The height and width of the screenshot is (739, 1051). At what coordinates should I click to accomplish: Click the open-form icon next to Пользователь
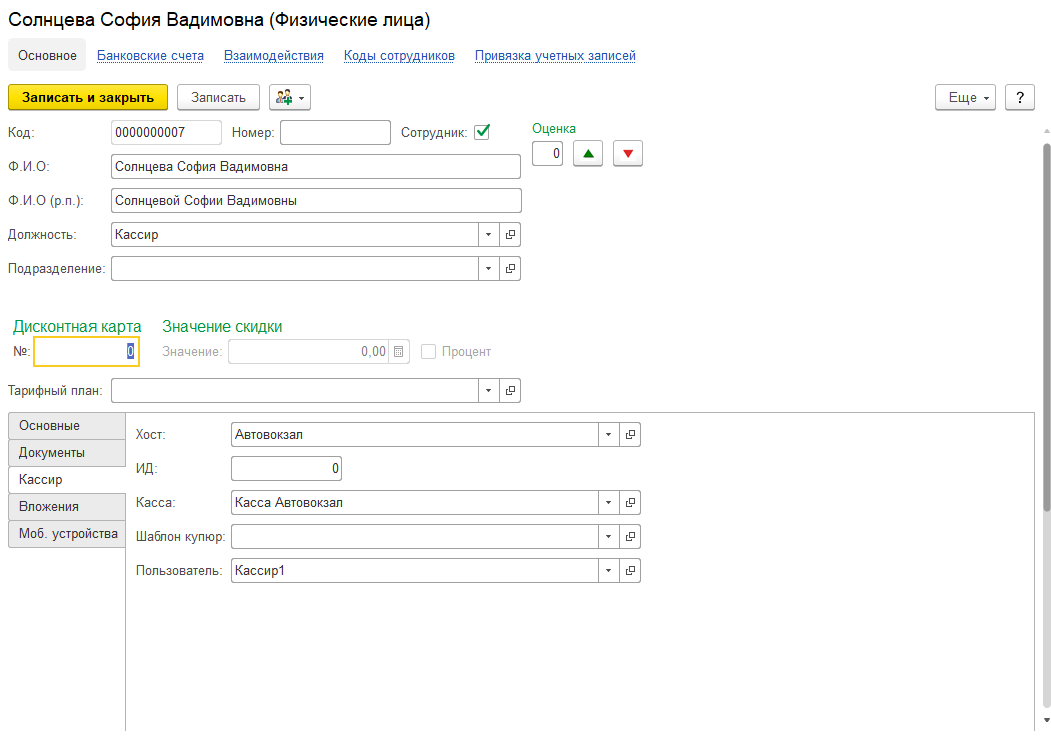pyautogui.click(x=630, y=571)
